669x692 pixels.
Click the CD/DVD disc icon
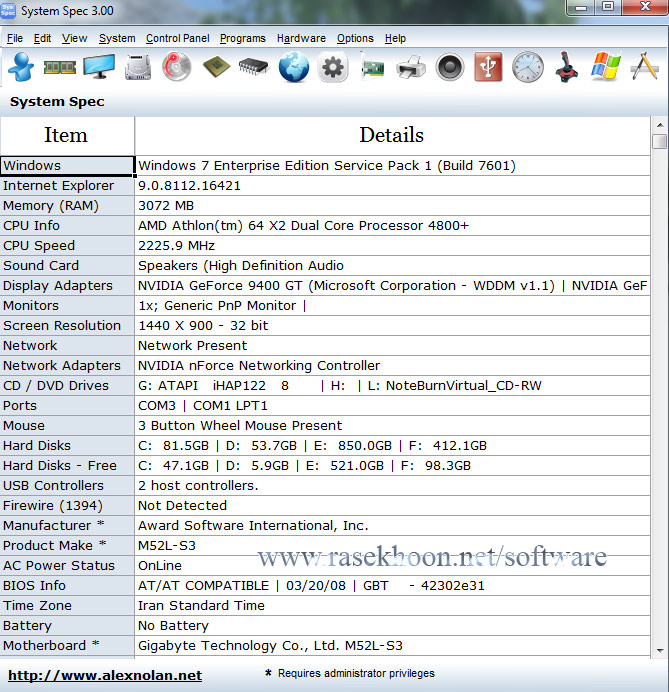click(x=177, y=67)
